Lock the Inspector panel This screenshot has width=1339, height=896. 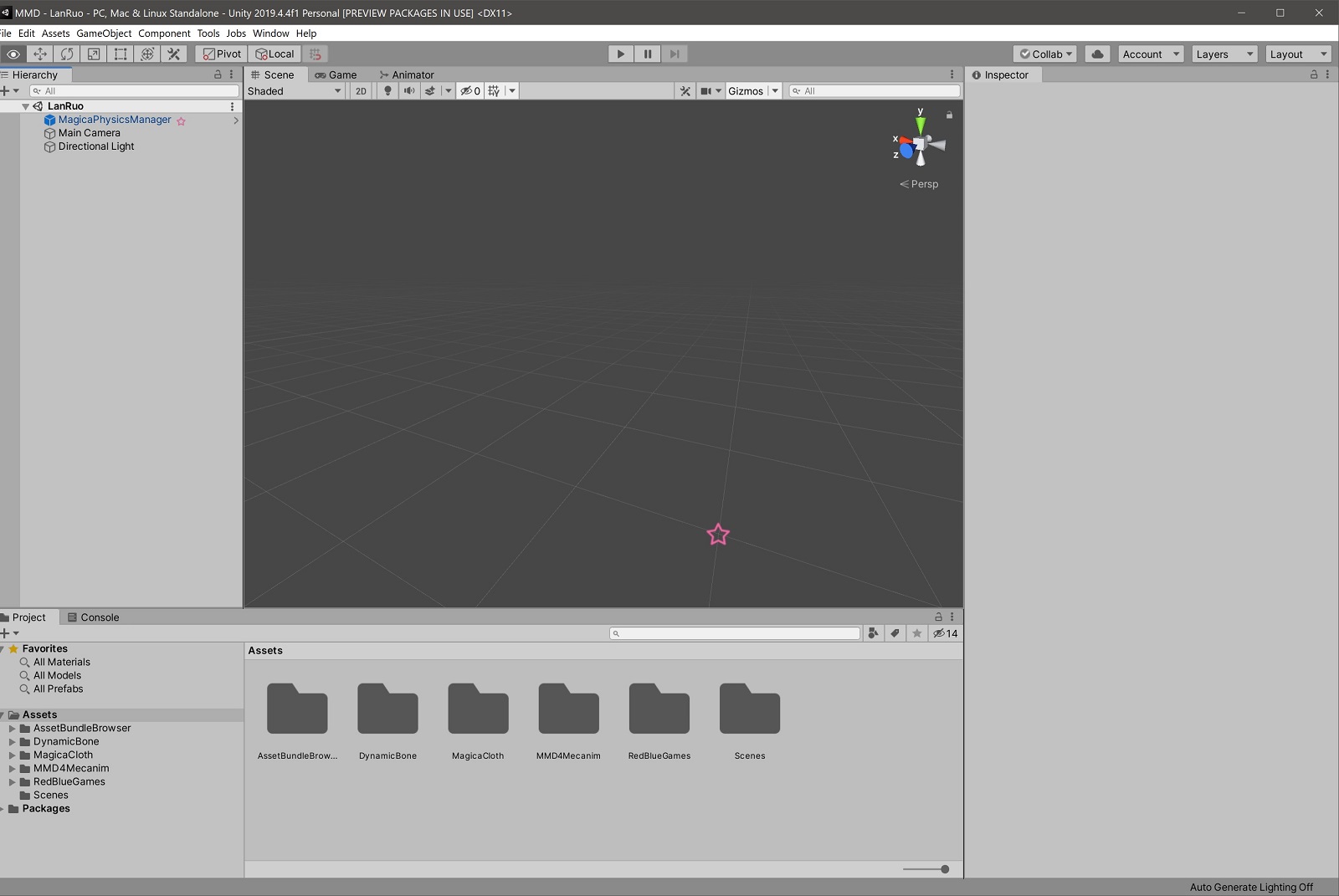pos(1314,74)
